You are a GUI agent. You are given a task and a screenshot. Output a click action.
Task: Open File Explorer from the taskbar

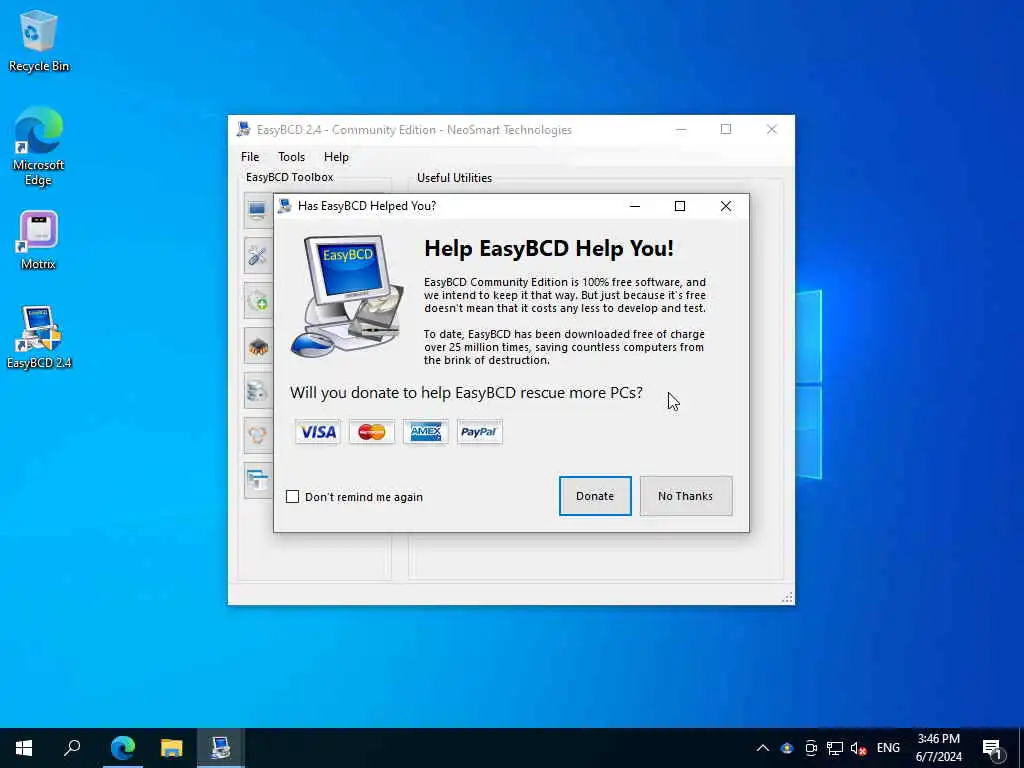click(172, 748)
